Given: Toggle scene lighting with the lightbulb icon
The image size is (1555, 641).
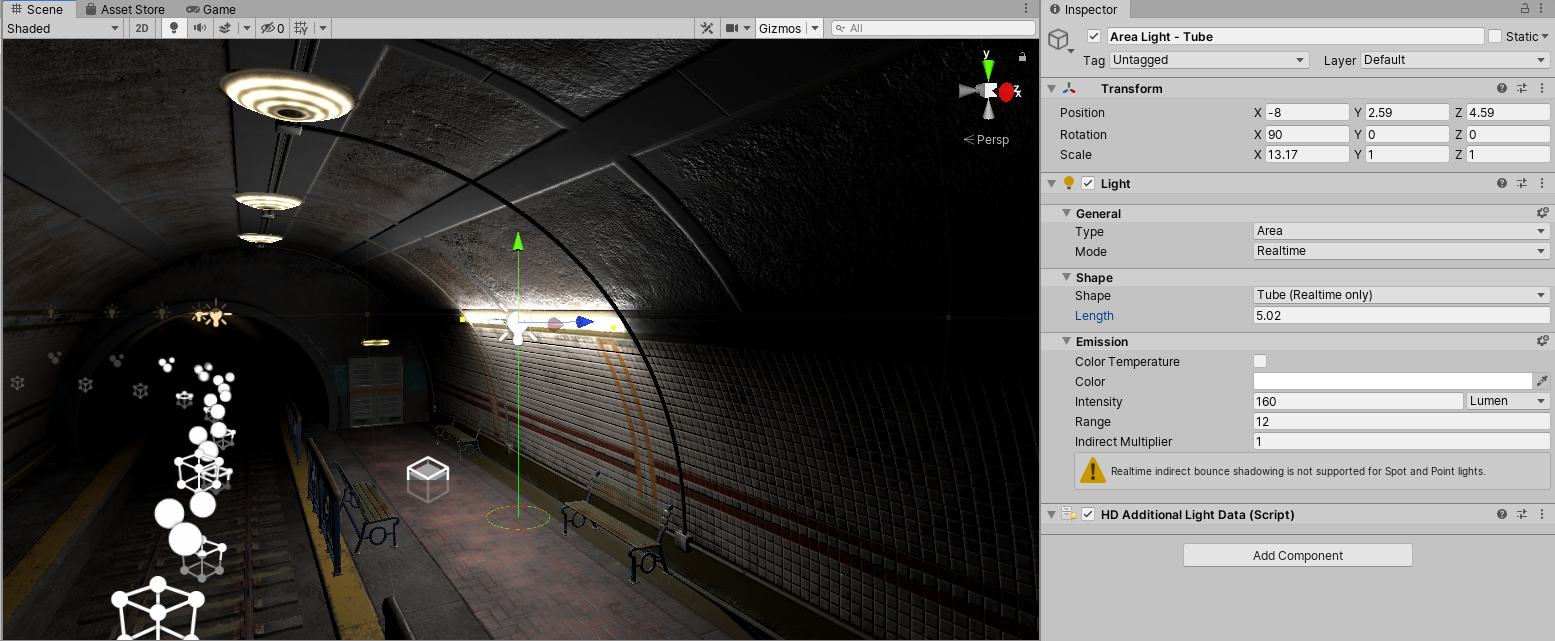Looking at the screenshot, I should 174,28.
